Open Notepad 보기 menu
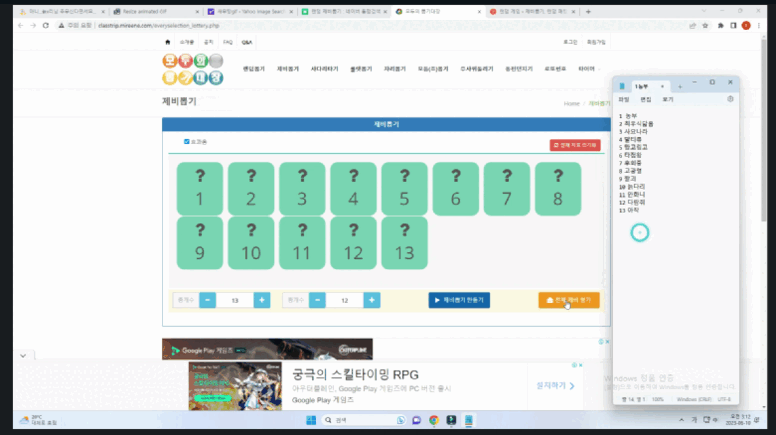Viewport: 776px width, 435px height. 668,99
